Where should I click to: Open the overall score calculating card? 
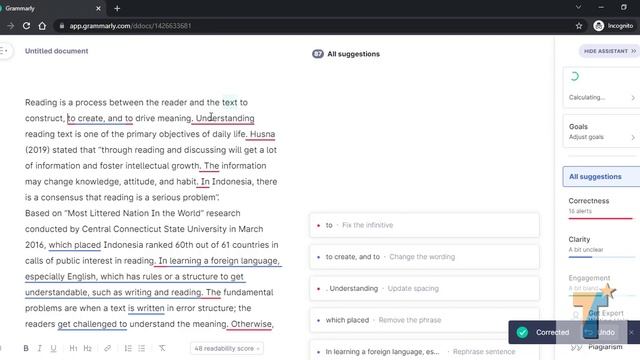(x=601, y=88)
